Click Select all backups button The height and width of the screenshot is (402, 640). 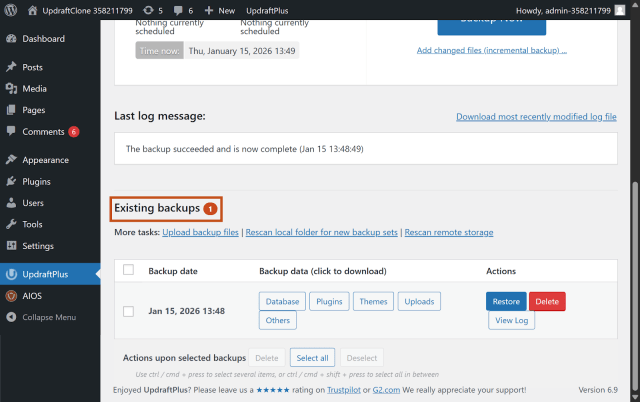pos(312,358)
